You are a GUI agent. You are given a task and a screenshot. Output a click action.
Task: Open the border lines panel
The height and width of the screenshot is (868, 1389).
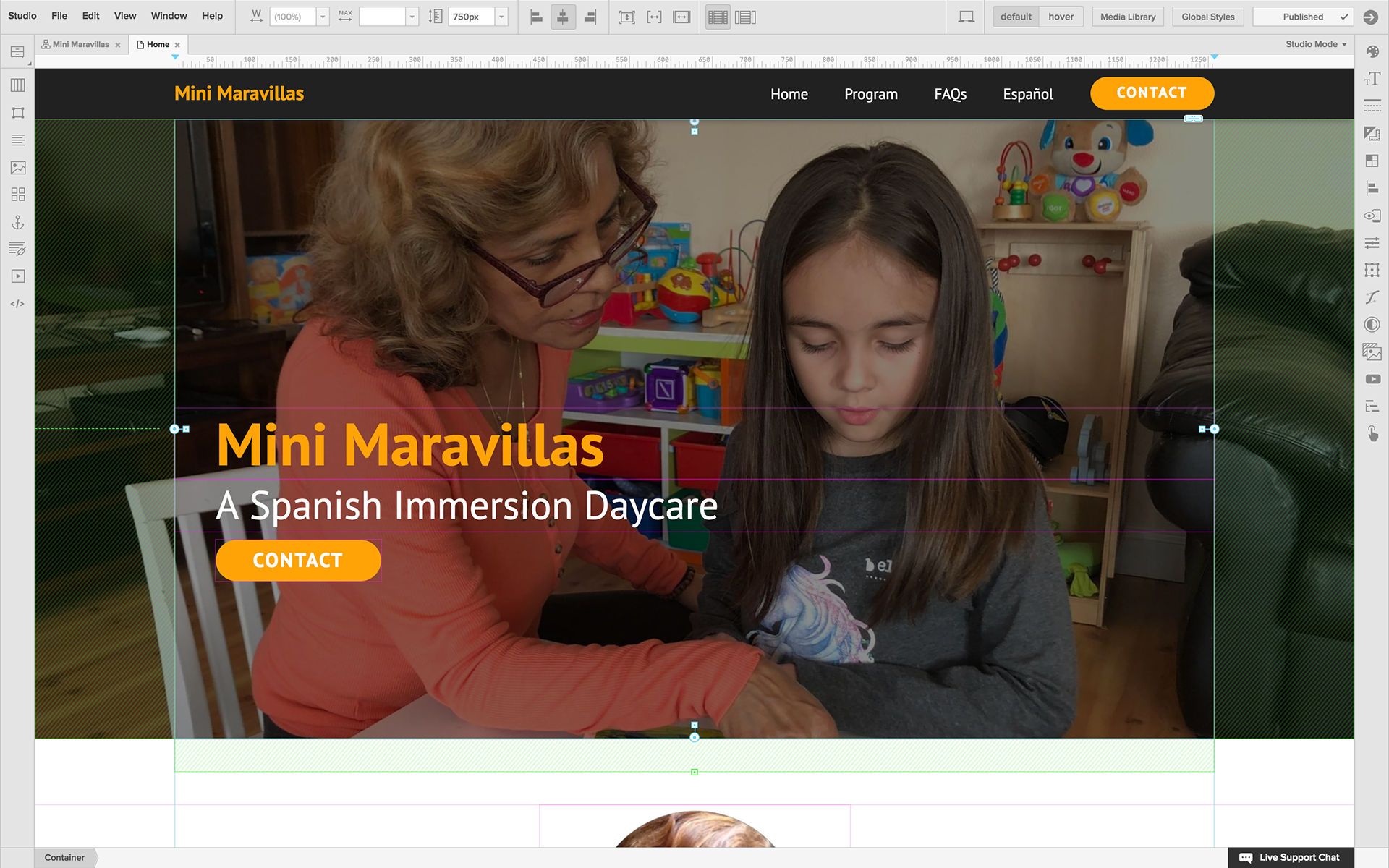click(x=1372, y=106)
